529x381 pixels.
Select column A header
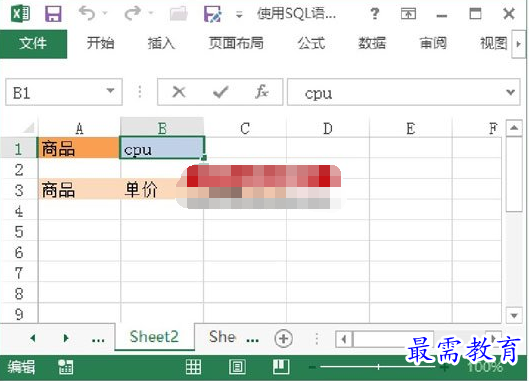(x=79, y=128)
